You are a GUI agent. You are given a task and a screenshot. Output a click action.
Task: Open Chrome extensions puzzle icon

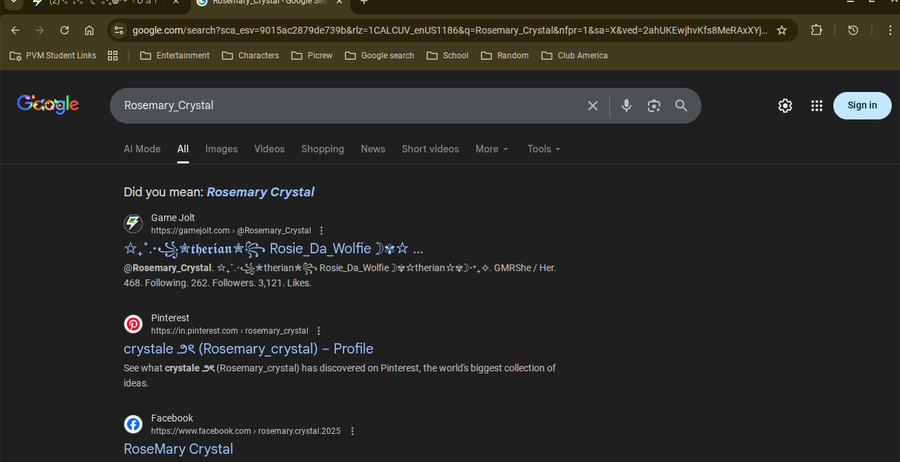coord(816,30)
